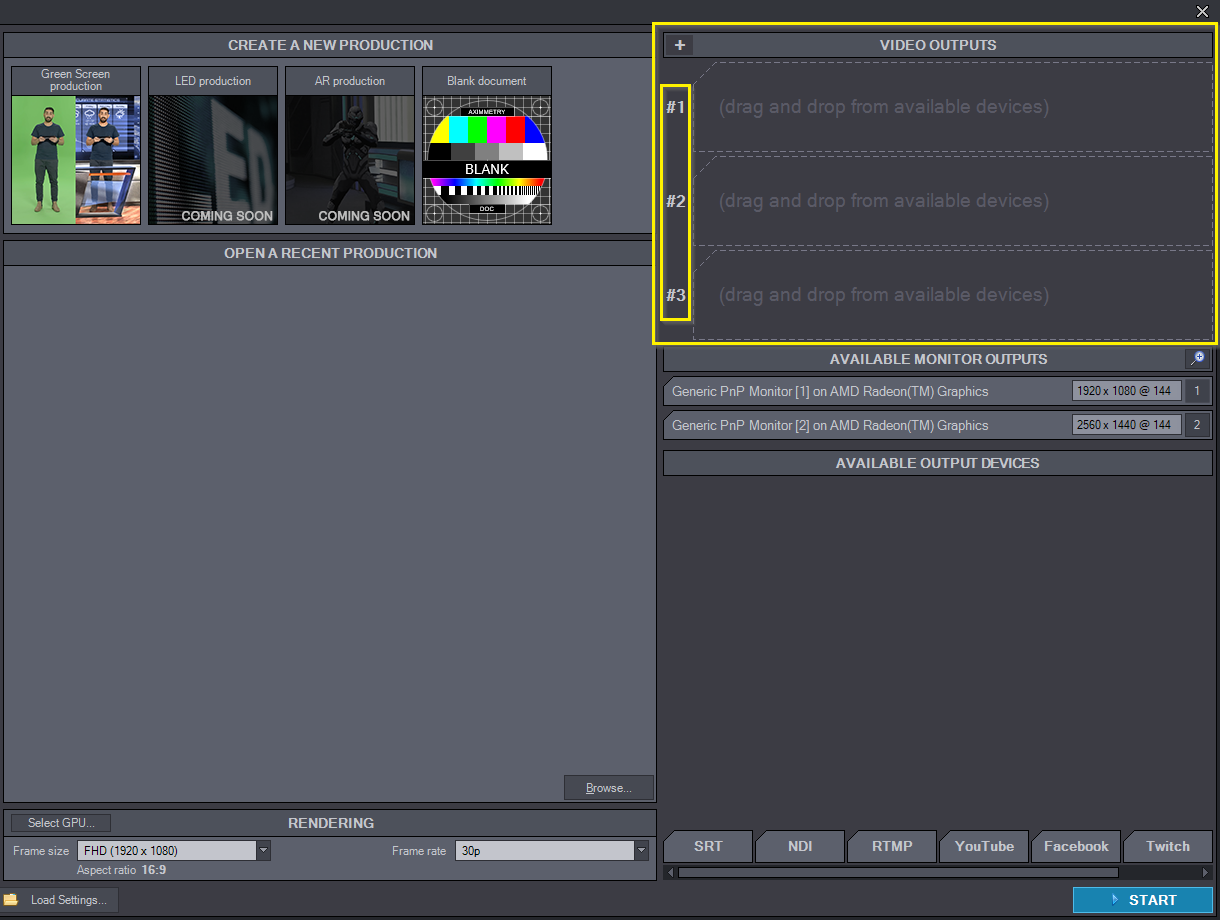The width and height of the screenshot is (1220, 920).
Task: Click the plus icon in Video Outputs
Action: tap(679, 45)
